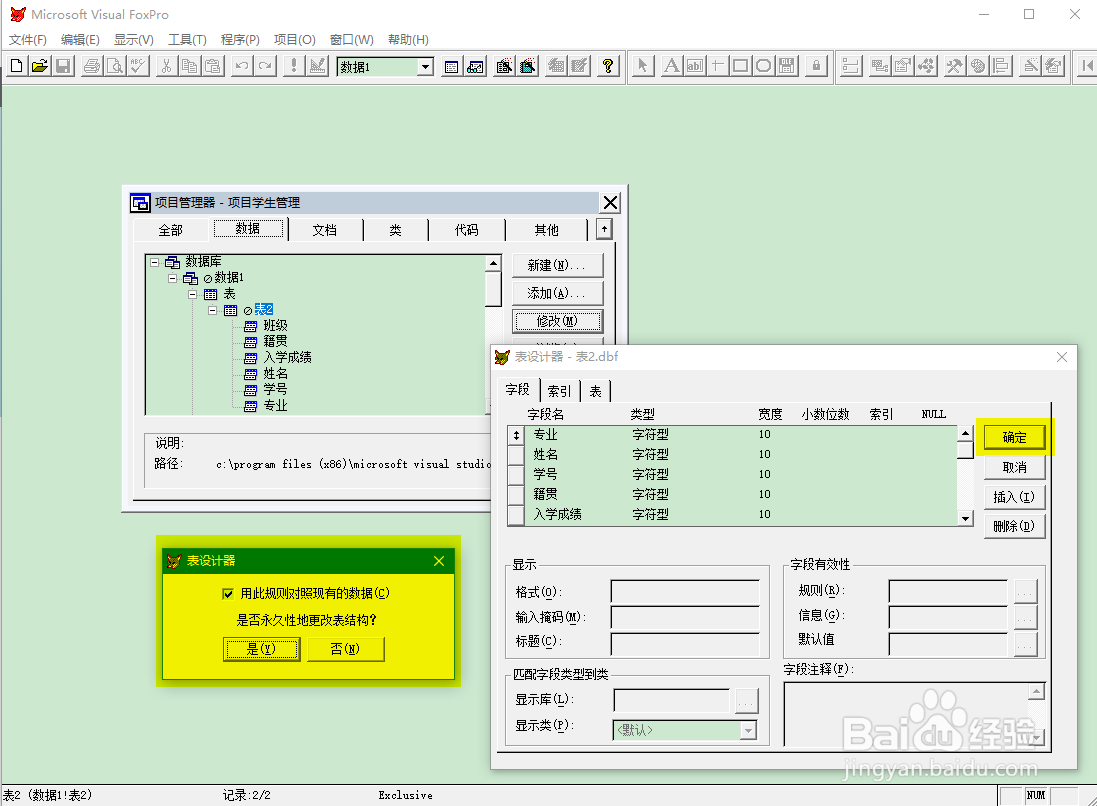Click the Cut scissors icon
This screenshot has height=806, width=1097.
[x=167, y=66]
